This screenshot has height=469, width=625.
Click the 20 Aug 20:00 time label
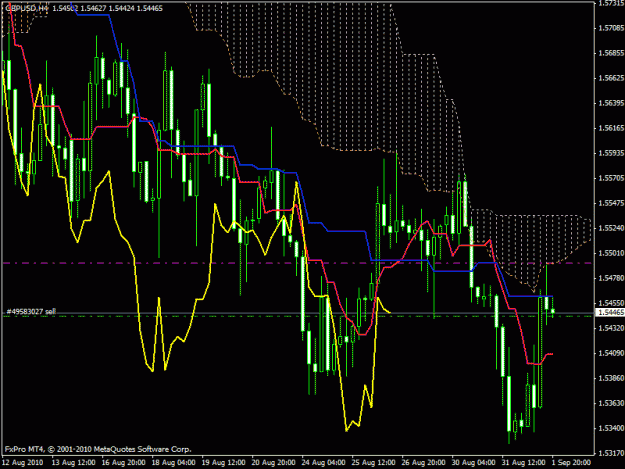[273, 462]
